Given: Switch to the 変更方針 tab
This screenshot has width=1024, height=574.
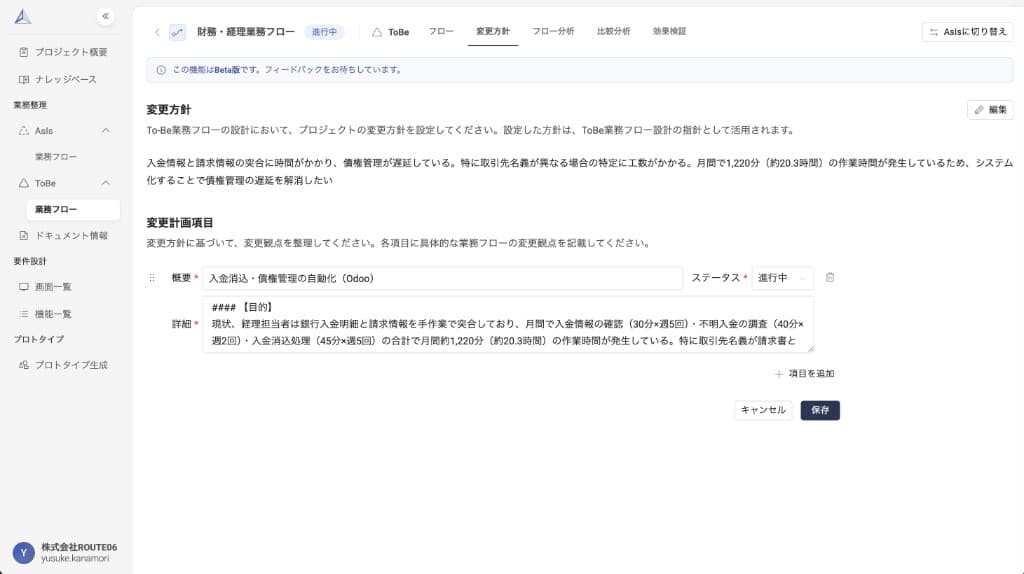Looking at the screenshot, I should click(x=493, y=31).
